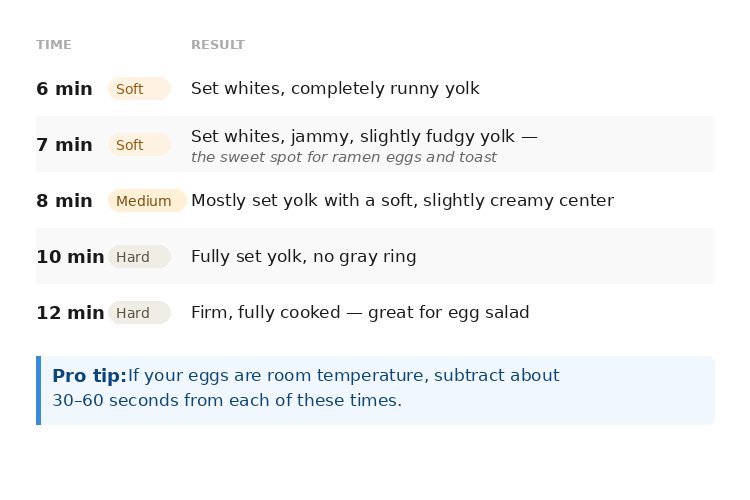Select the 6 min time label

click(x=64, y=89)
